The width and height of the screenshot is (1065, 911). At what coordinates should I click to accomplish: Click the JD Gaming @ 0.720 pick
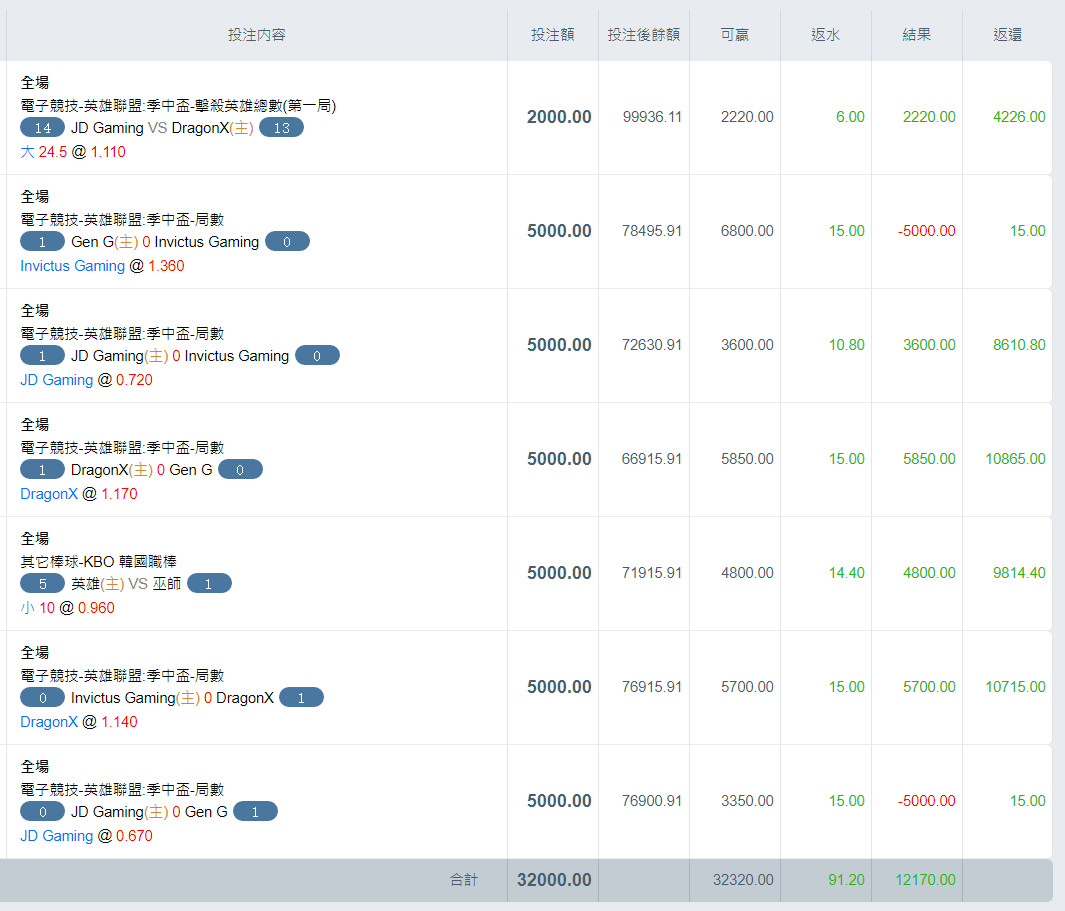coord(86,380)
